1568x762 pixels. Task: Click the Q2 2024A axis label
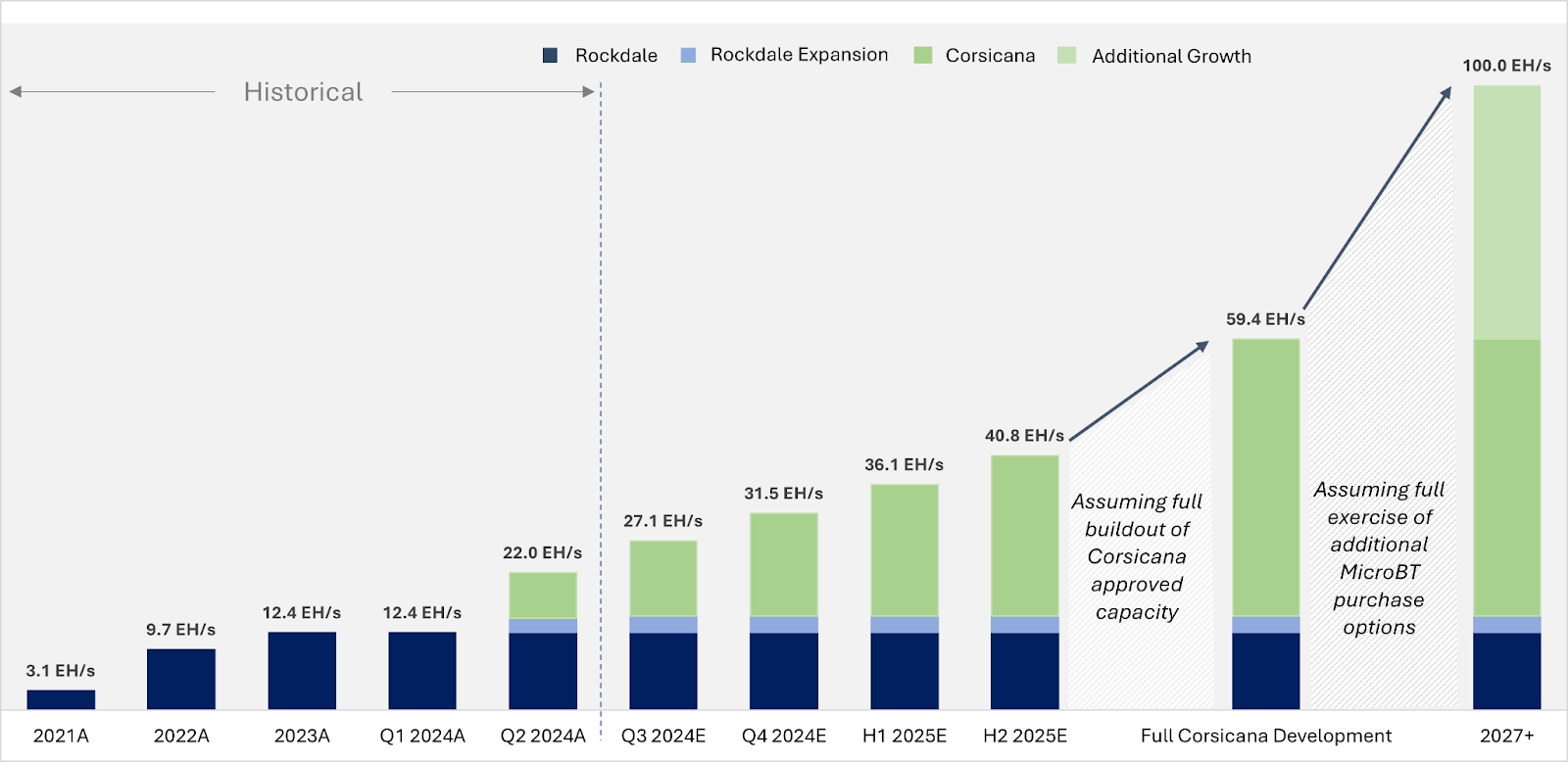(x=543, y=736)
